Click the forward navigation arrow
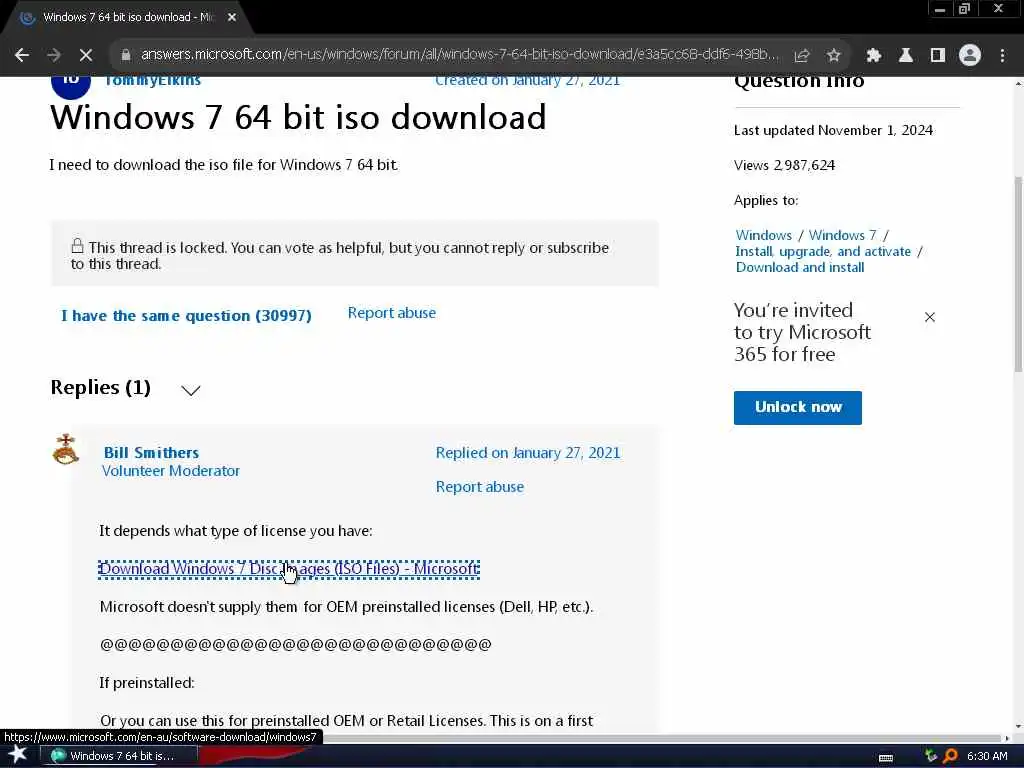This screenshot has height=768, width=1024. (x=54, y=56)
